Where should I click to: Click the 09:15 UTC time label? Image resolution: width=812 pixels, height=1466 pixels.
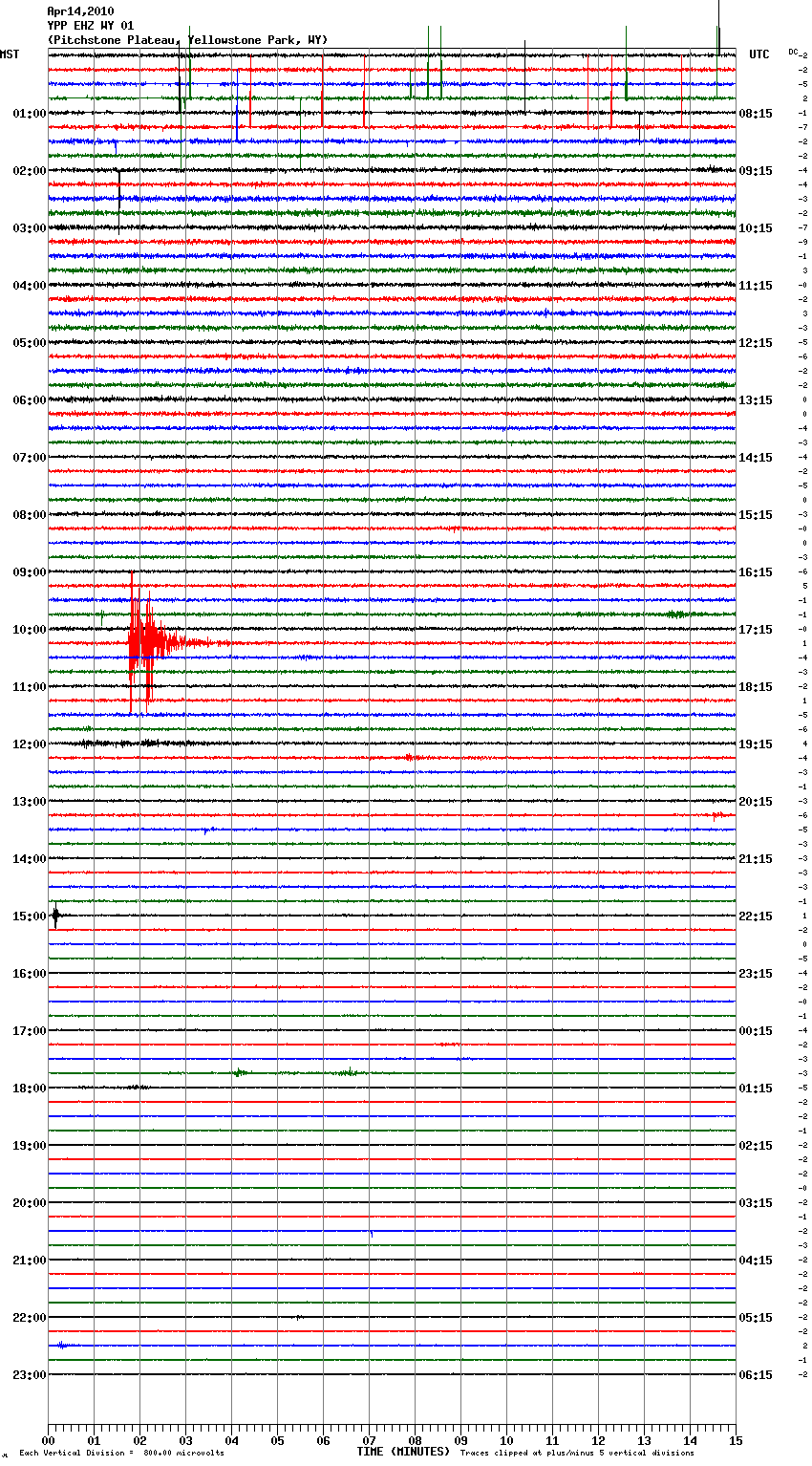(x=756, y=171)
